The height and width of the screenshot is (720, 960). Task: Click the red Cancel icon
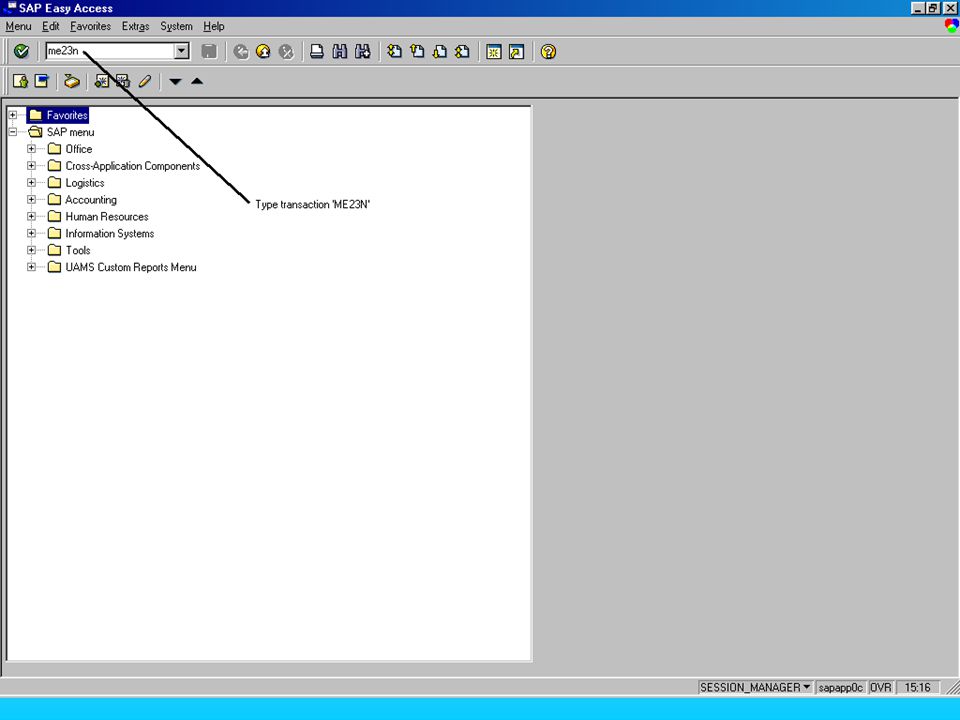(x=286, y=51)
